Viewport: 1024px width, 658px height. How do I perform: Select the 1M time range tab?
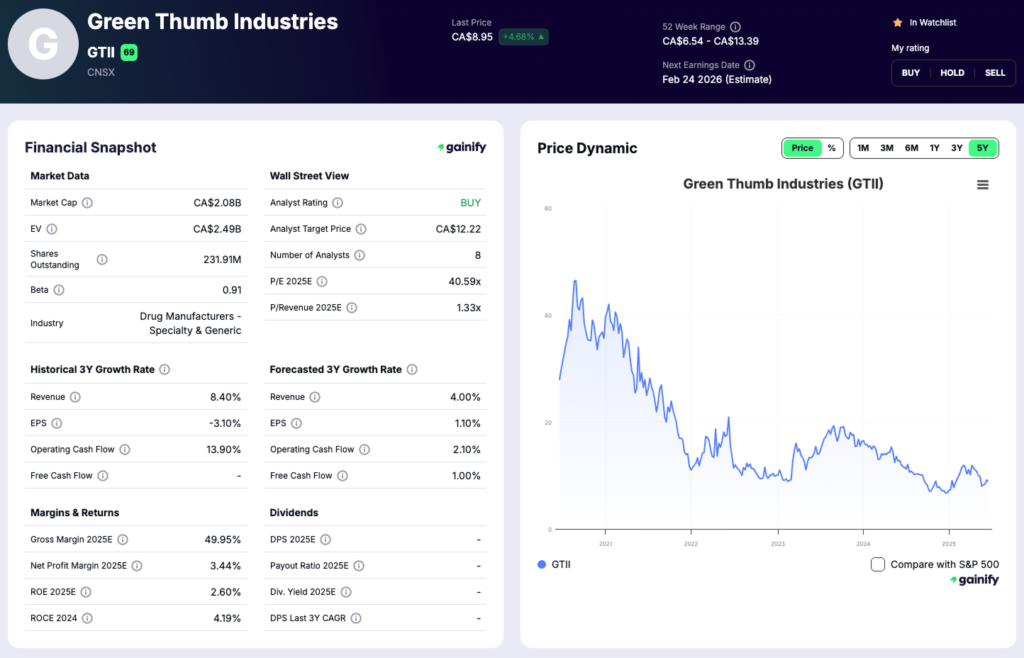coord(862,147)
